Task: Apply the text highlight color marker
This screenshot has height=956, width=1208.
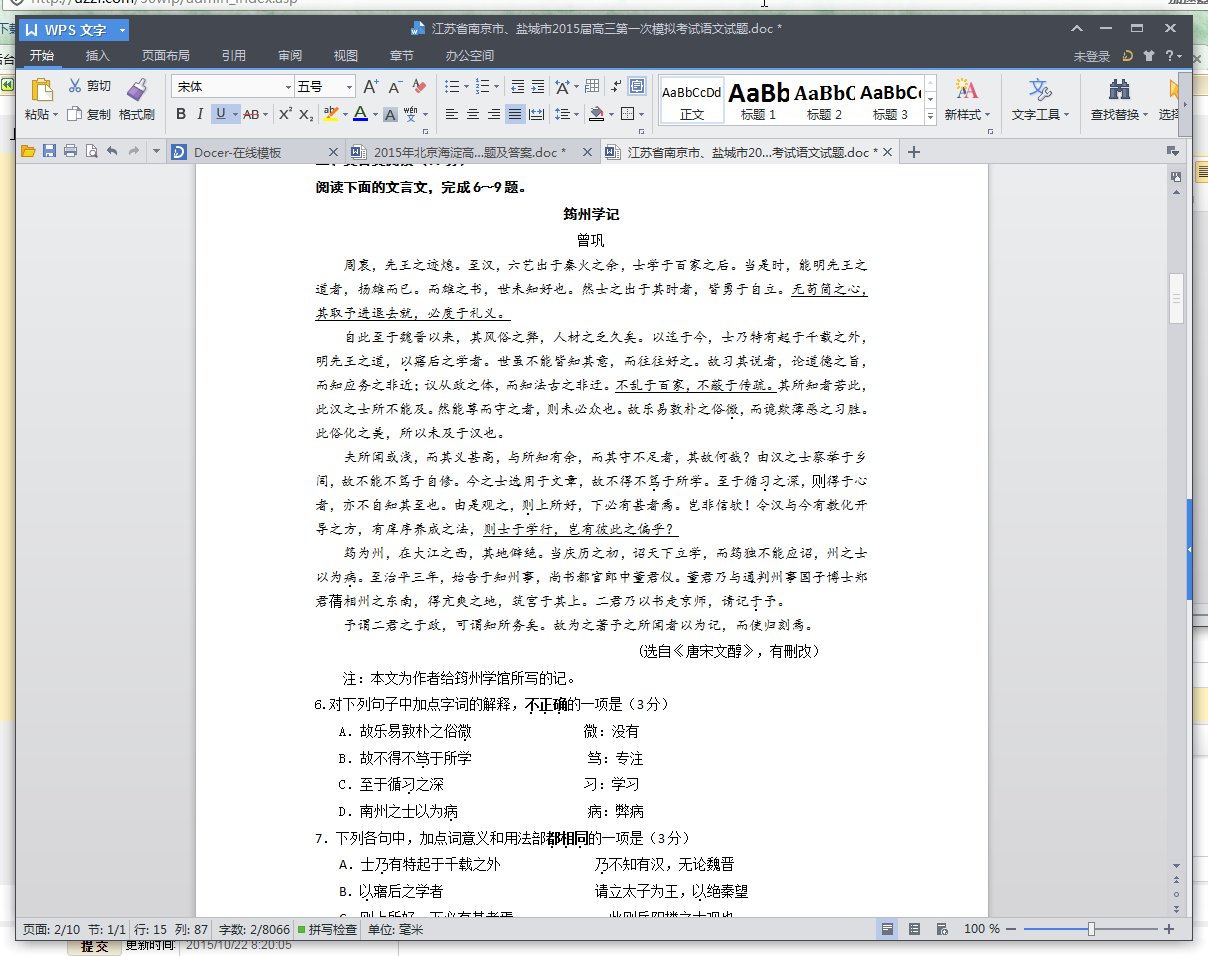Action: 330,114
